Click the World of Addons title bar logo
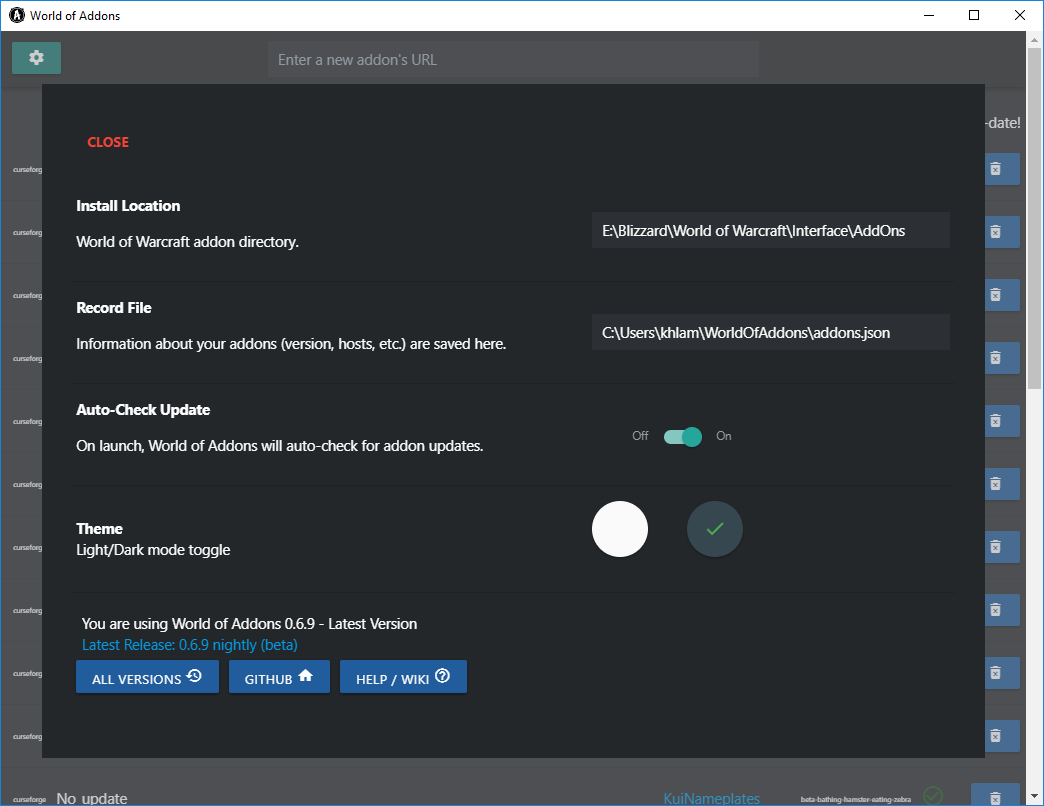Viewport: 1044px width, 806px height. tap(17, 15)
